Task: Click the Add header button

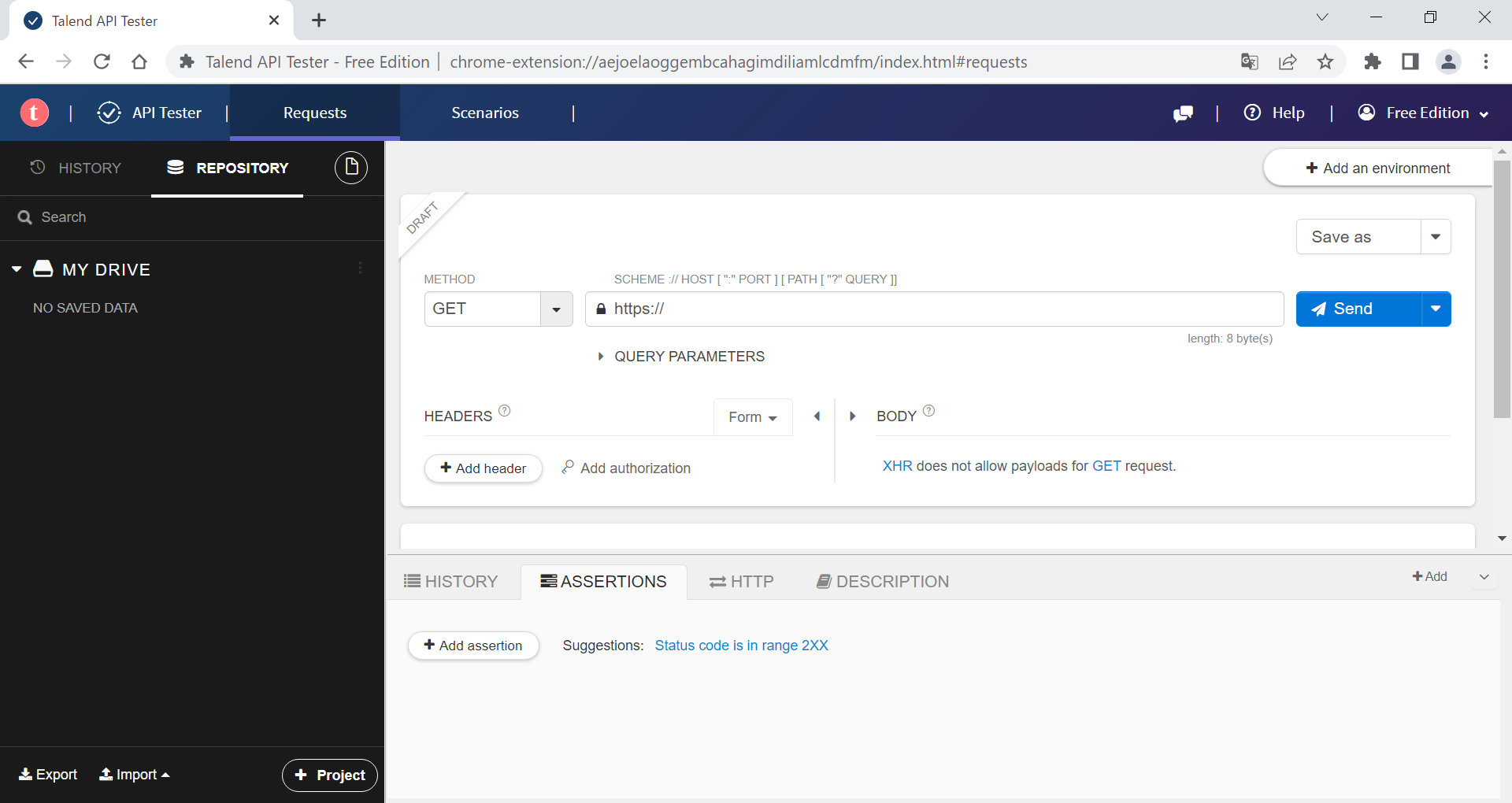Action: pos(483,468)
